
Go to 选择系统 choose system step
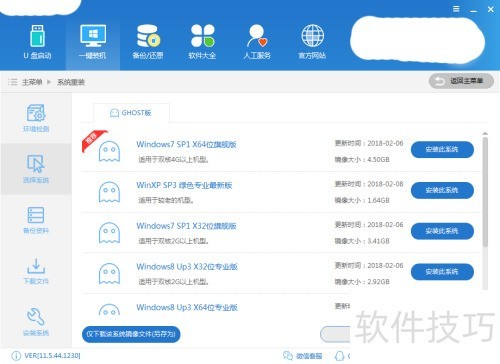pyautogui.click(x=36, y=169)
